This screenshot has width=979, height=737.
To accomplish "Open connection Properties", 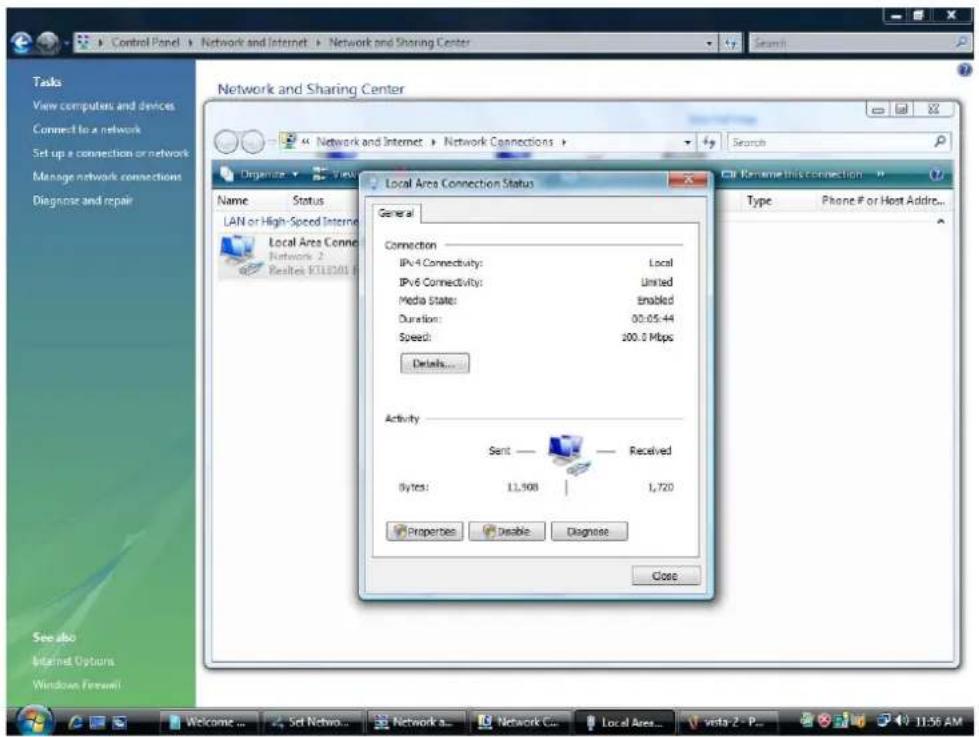I will tap(425, 532).
